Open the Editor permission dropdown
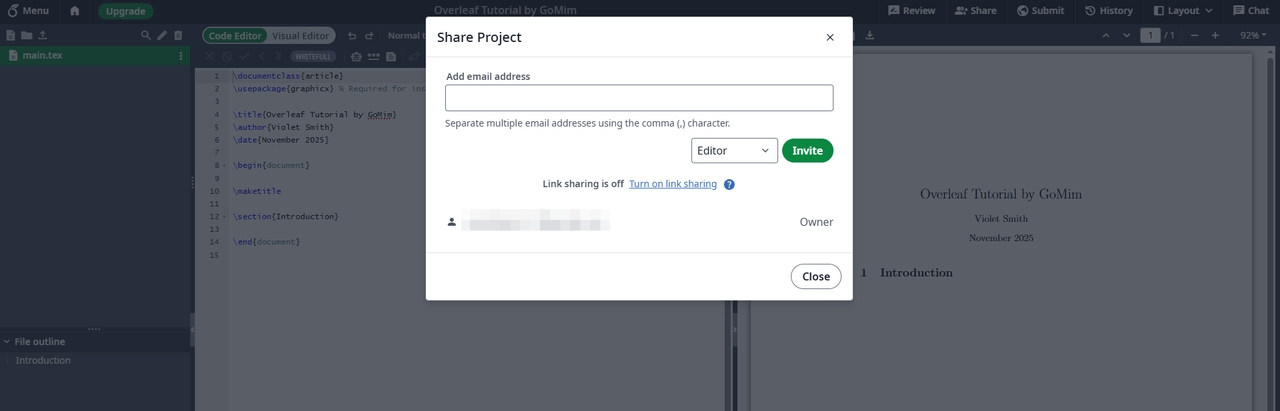The width and height of the screenshot is (1280, 411). (734, 150)
